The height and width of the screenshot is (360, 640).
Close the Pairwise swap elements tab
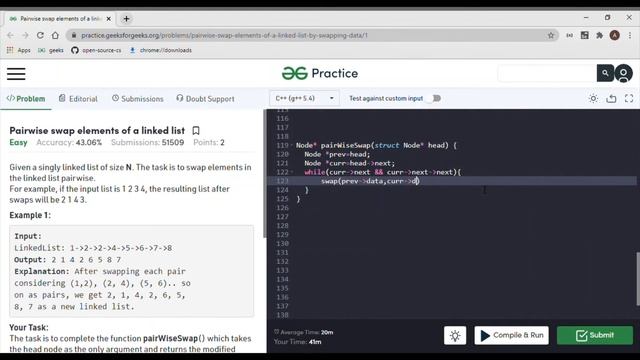pyautogui.click(x=109, y=19)
